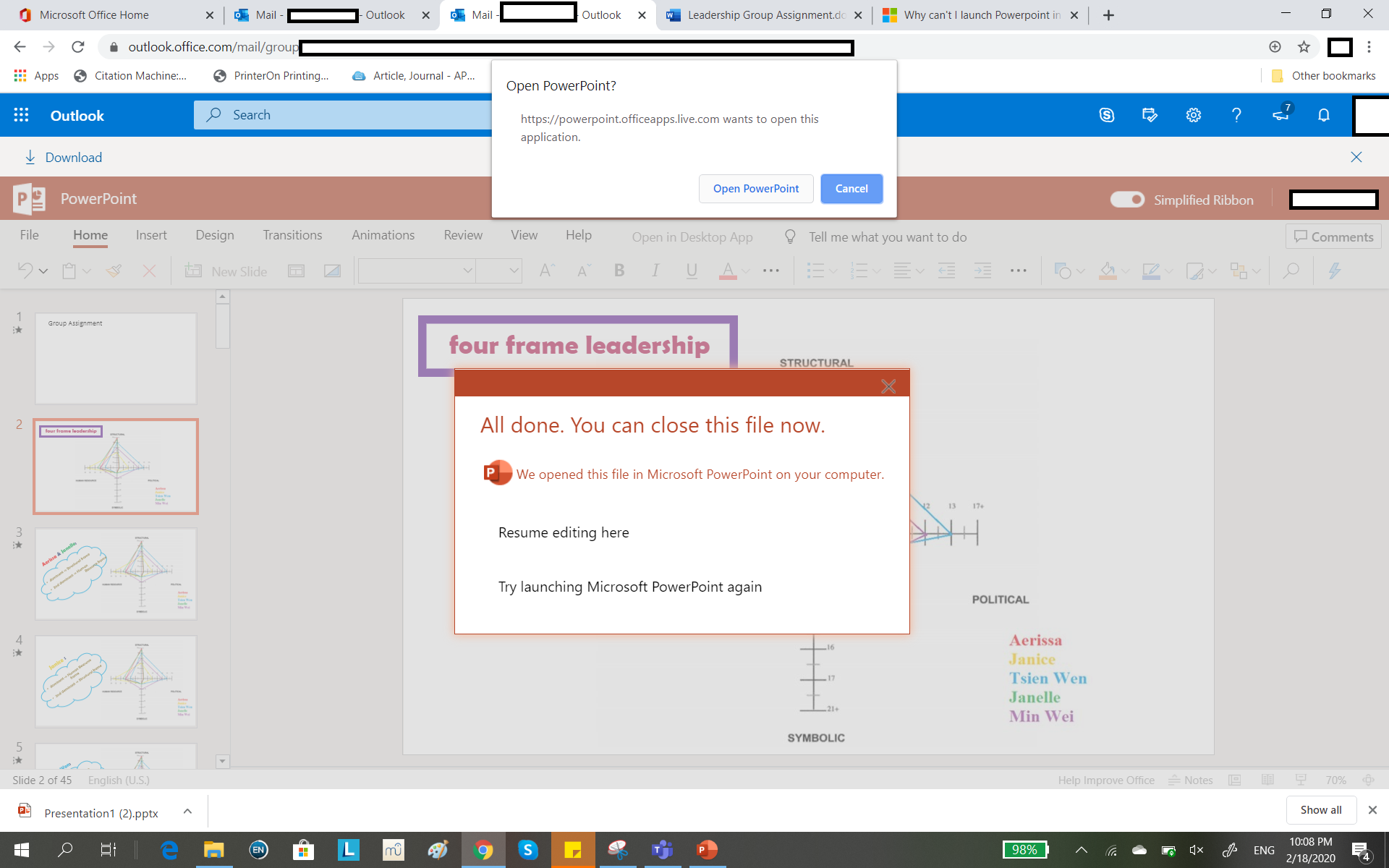Open Skype icon in Outlook header
The image size is (1389, 868).
(x=1106, y=115)
